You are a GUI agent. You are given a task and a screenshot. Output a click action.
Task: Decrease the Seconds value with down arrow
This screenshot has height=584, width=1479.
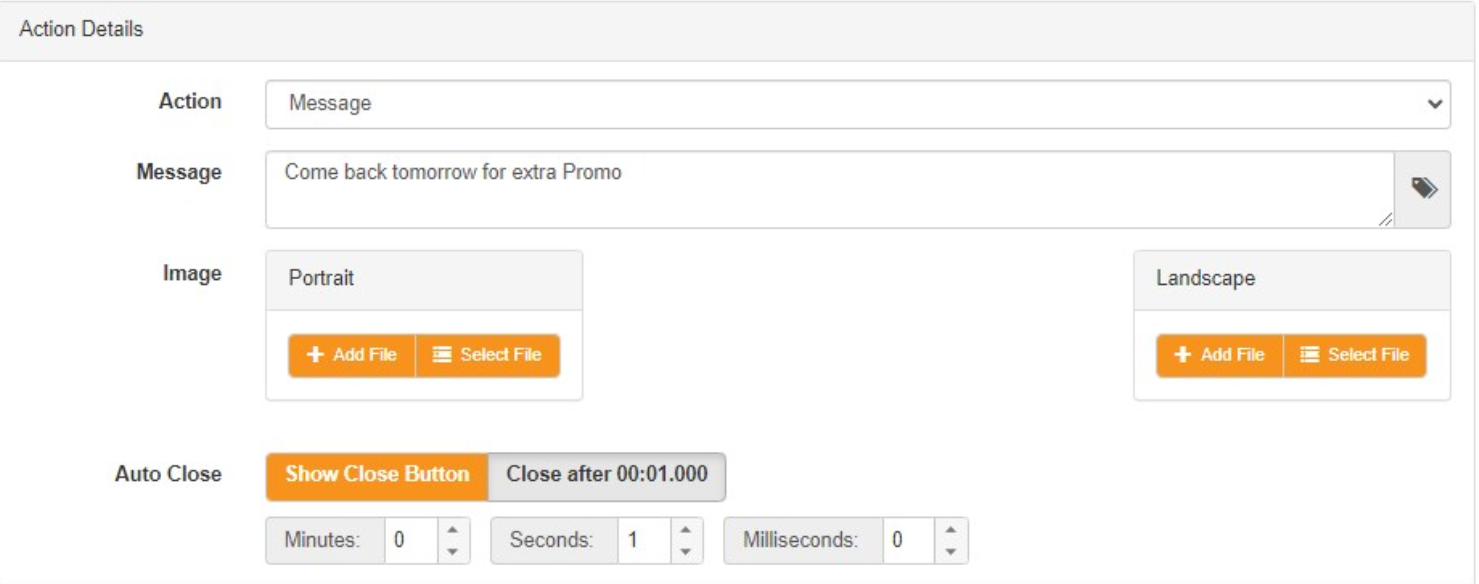click(687, 549)
